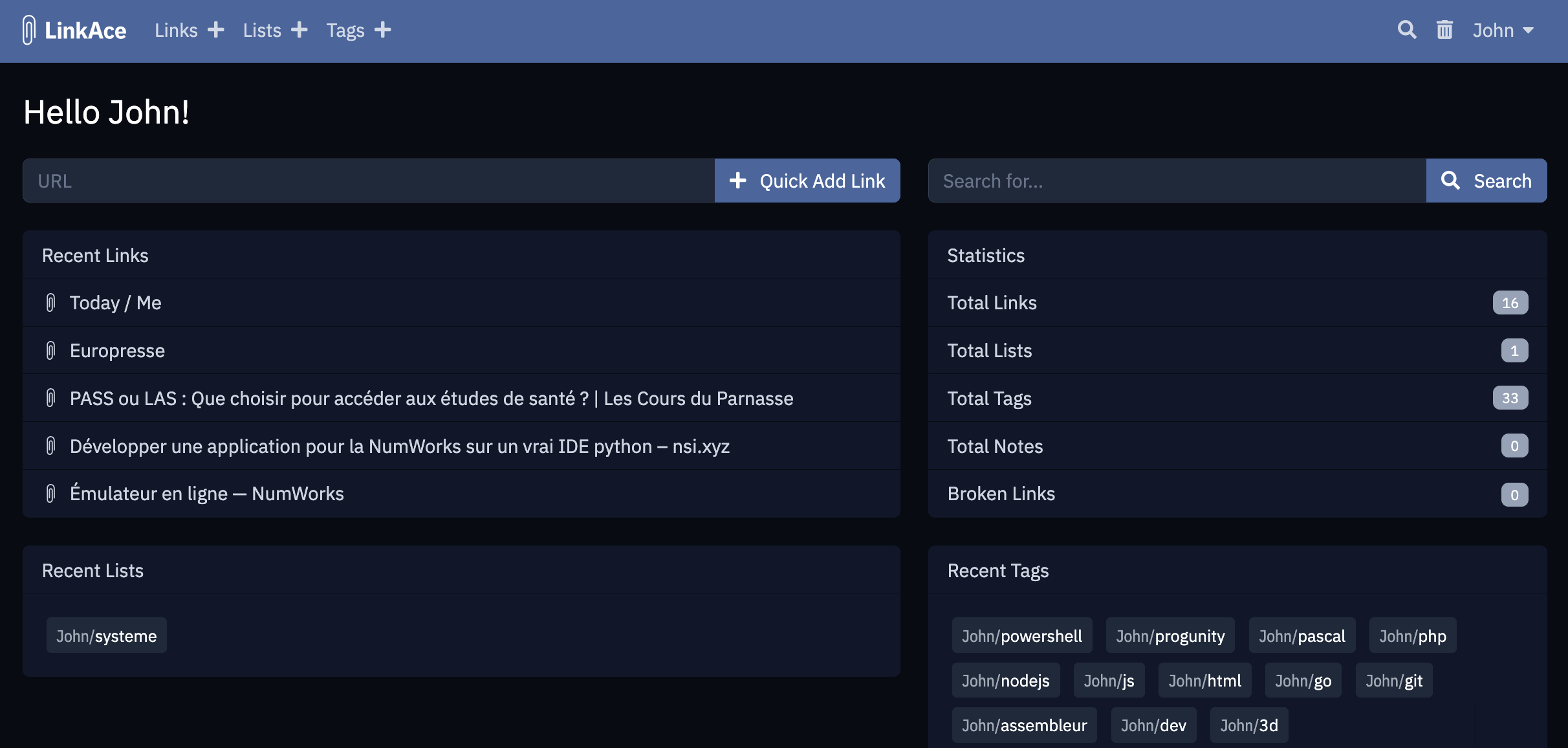Select the John/powershell tag
The width and height of the screenshot is (1568, 748).
[1021, 636]
